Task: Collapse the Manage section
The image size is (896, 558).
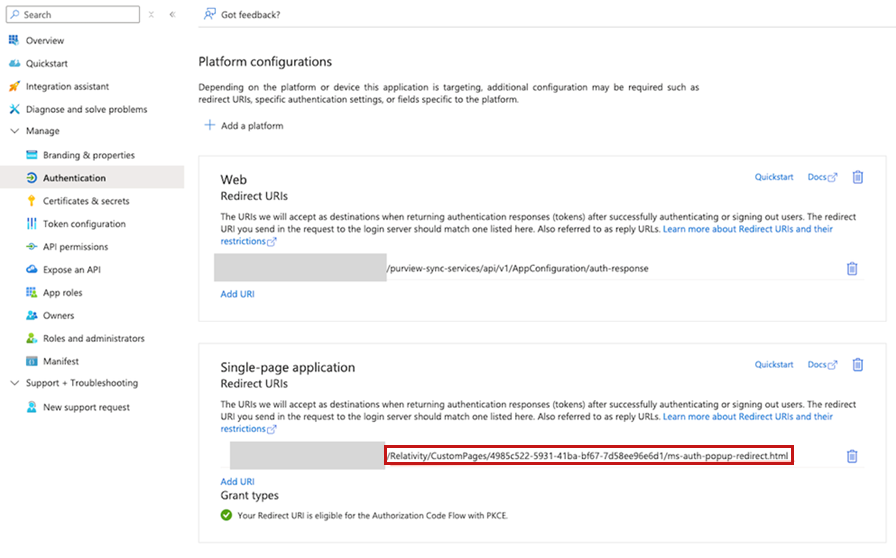Action: point(15,131)
